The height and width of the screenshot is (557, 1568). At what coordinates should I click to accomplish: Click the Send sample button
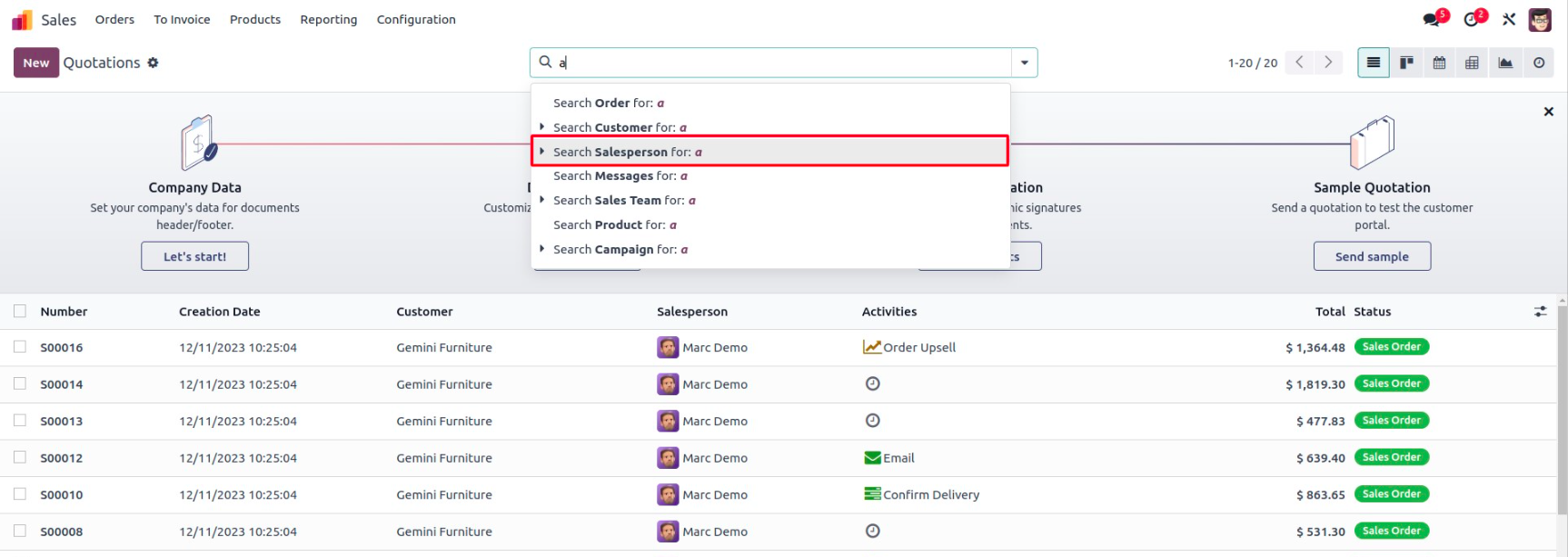[1371, 256]
